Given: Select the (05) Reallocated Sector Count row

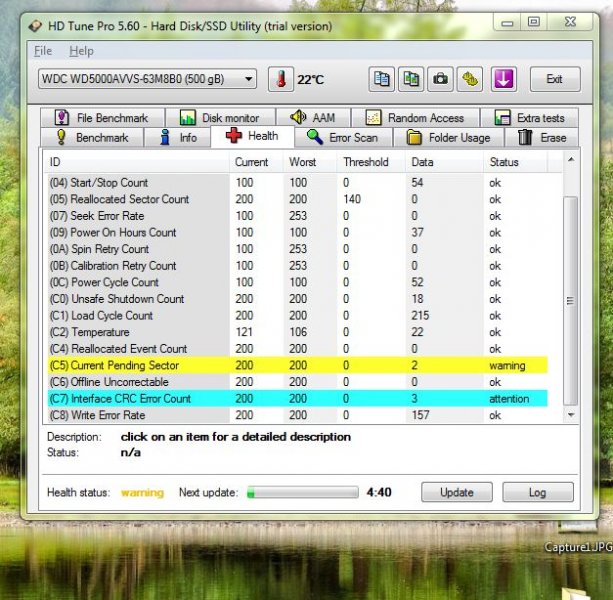Looking at the screenshot, I should (x=297, y=199).
